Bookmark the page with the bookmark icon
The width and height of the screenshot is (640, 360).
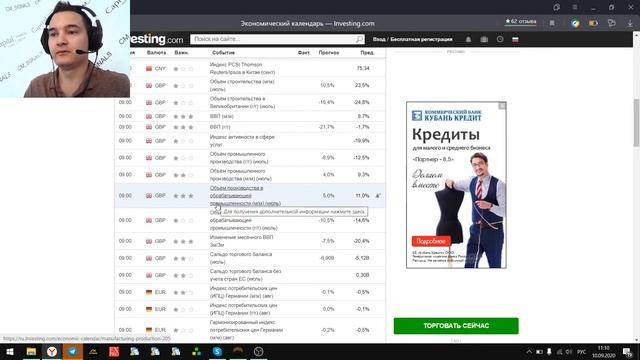552,23
